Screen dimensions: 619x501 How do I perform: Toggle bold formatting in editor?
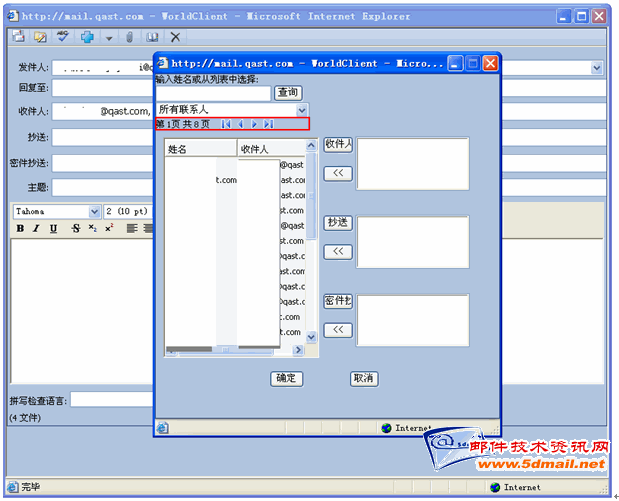20,229
